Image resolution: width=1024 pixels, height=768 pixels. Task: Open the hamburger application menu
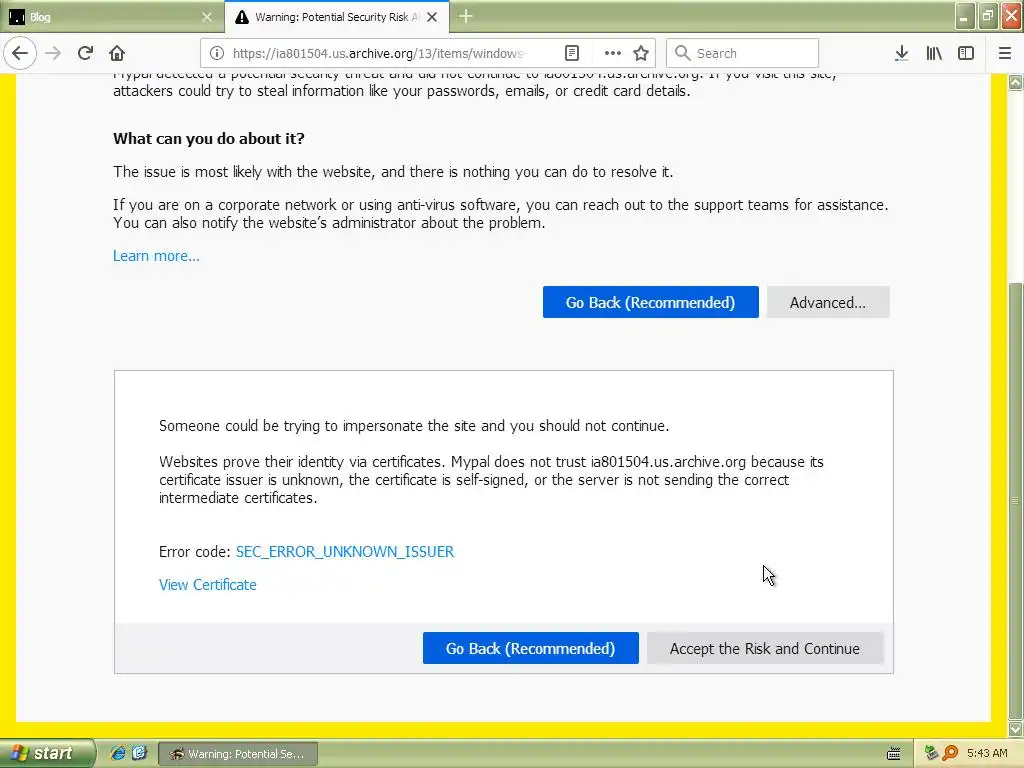(x=1004, y=53)
